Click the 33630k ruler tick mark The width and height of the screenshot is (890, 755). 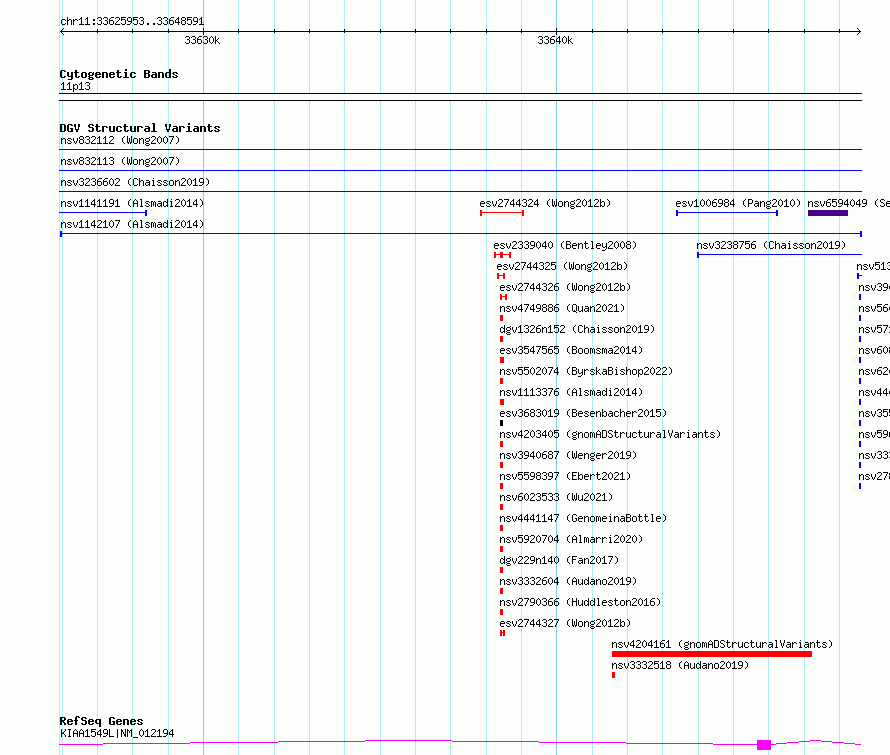(x=203, y=32)
